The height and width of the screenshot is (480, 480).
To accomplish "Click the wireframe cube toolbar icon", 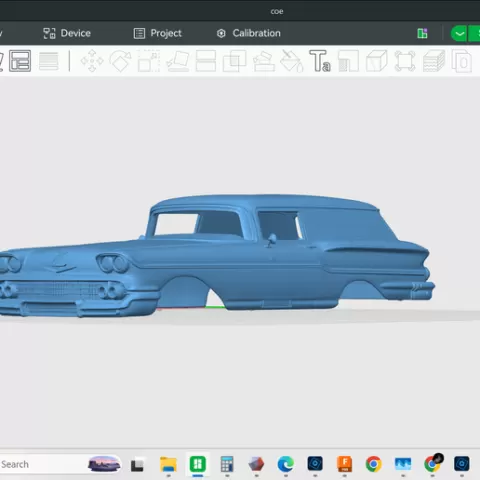I will (377, 61).
